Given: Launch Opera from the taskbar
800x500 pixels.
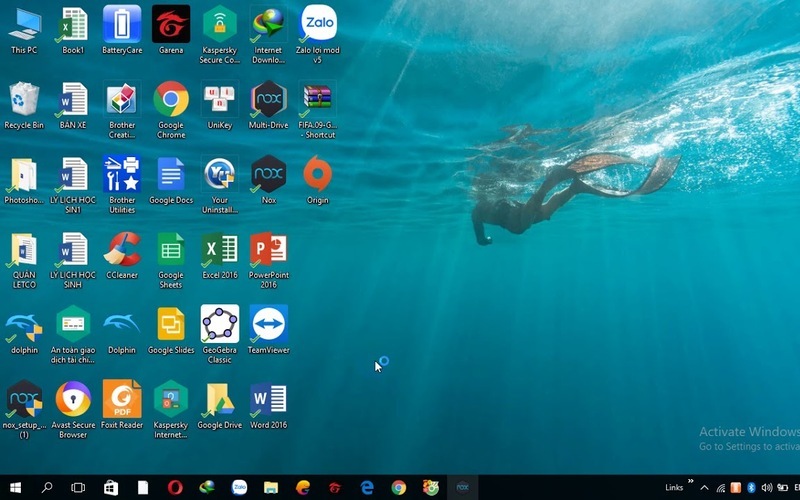Looking at the screenshot, I should click(175, 488).
